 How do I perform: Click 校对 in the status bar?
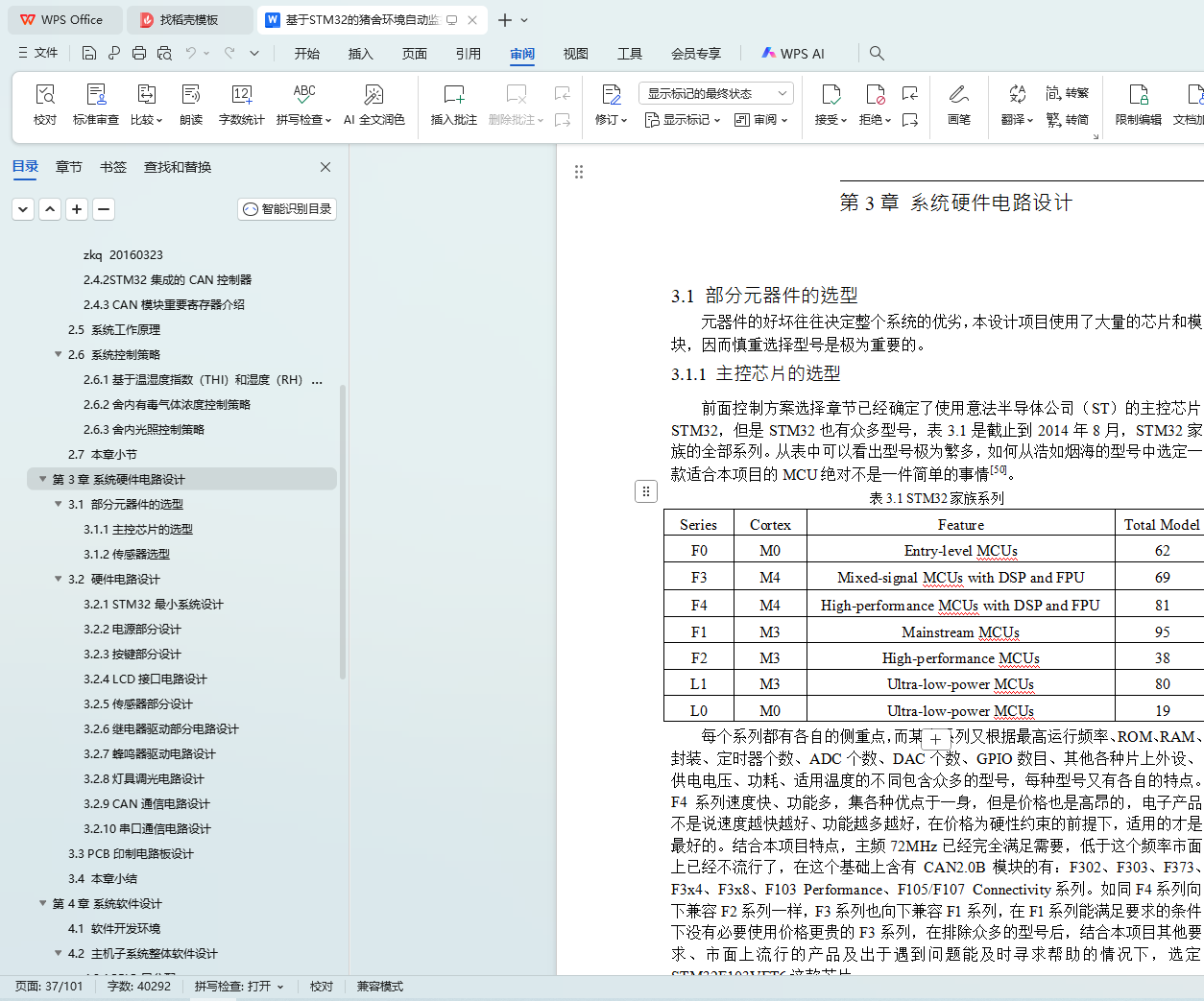[x=322, y=987]
